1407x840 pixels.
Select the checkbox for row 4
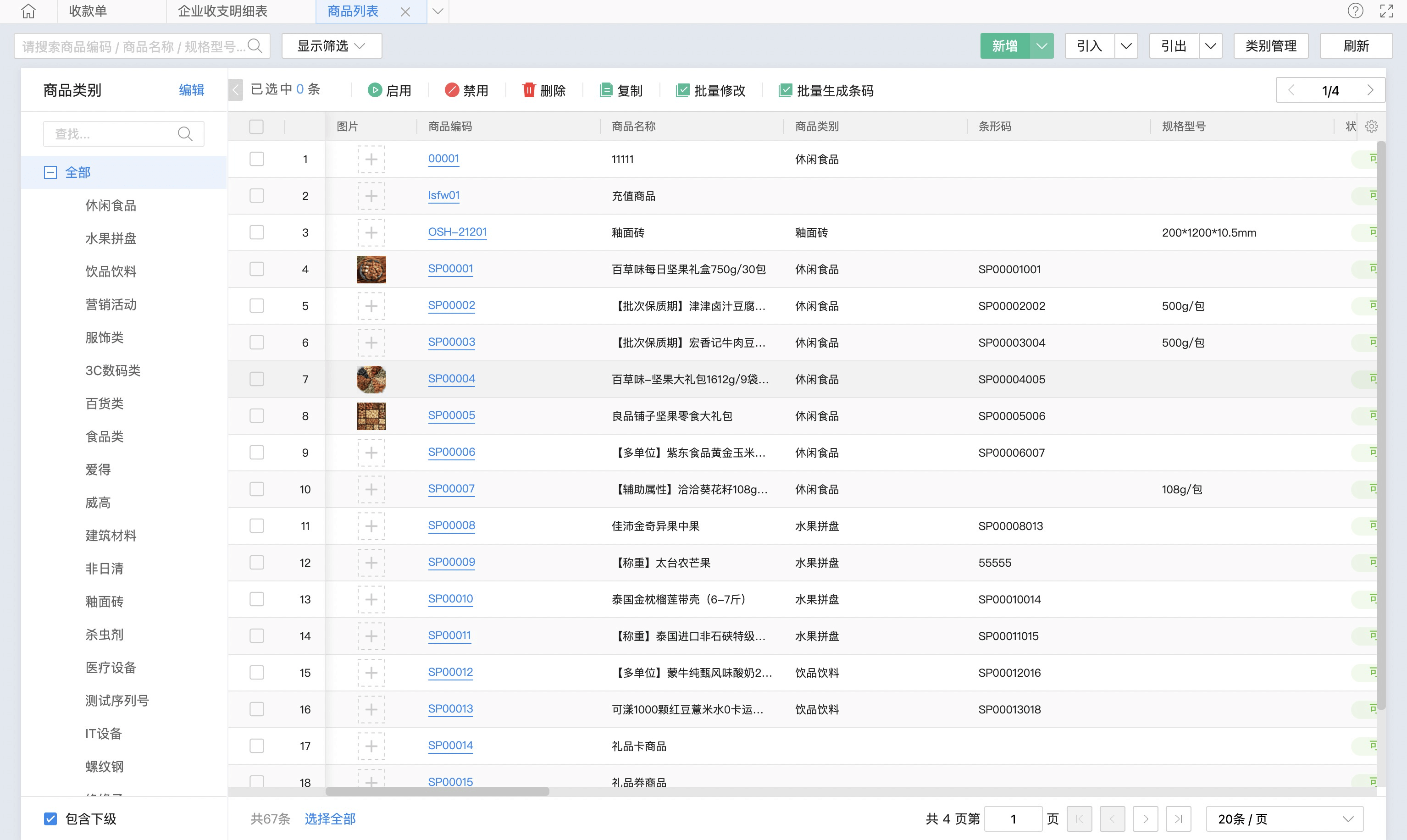[x=256, y=269]
